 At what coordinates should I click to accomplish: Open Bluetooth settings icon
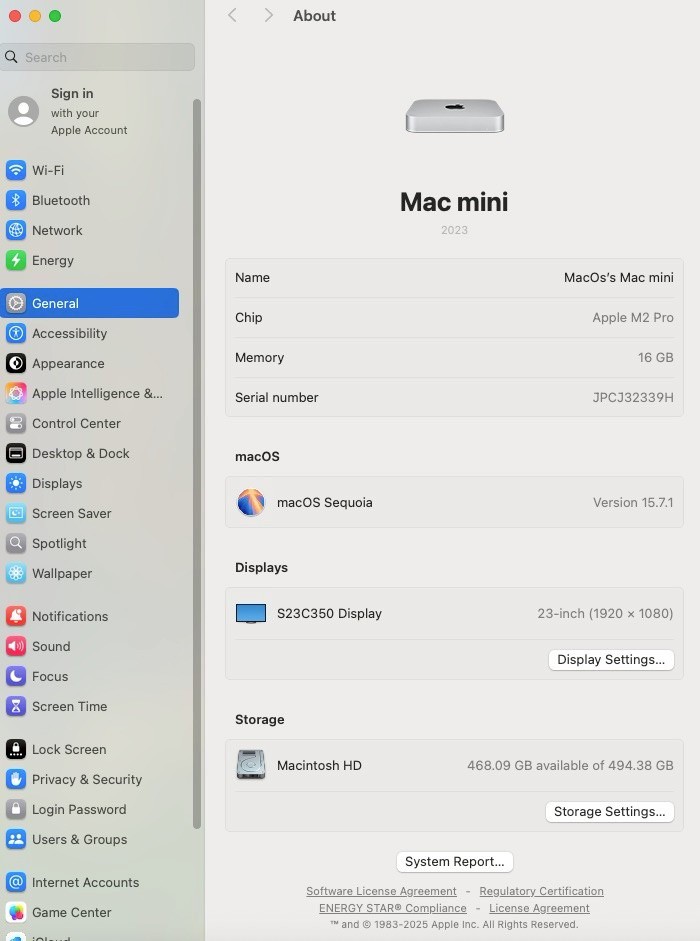16,200
